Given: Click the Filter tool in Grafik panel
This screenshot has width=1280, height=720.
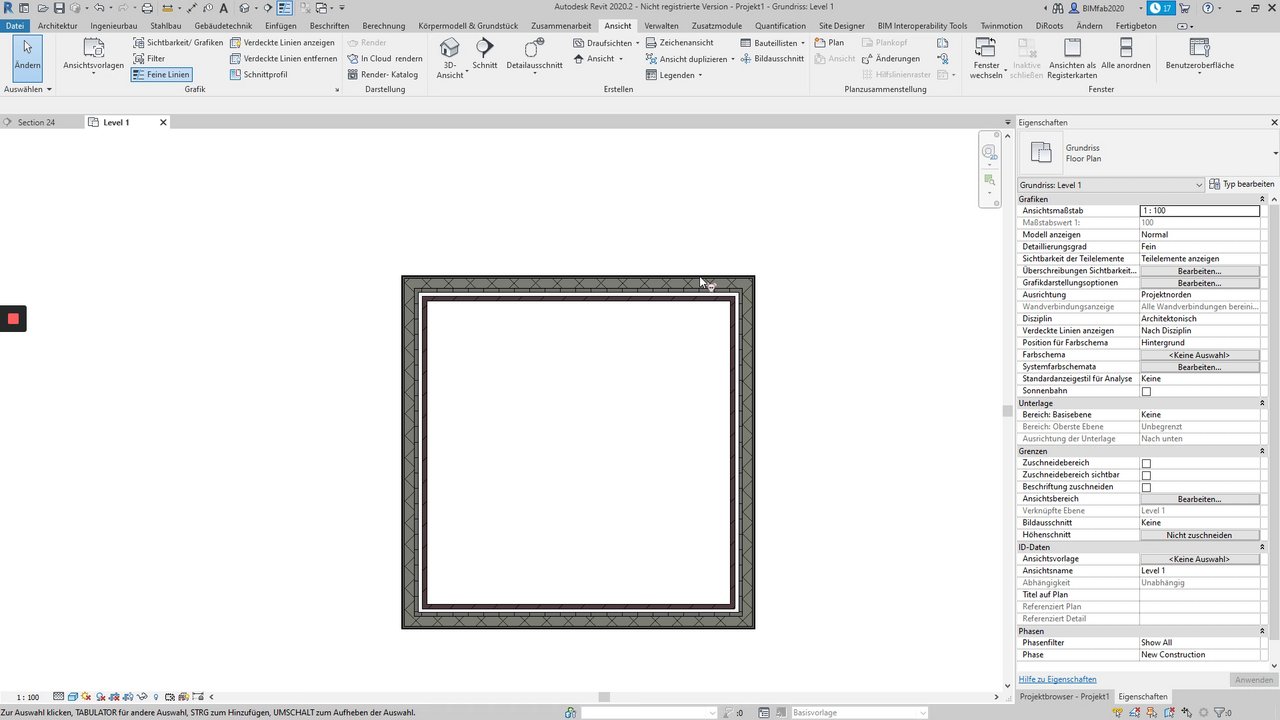Looking at the screenshot, I should click(149, 59).
